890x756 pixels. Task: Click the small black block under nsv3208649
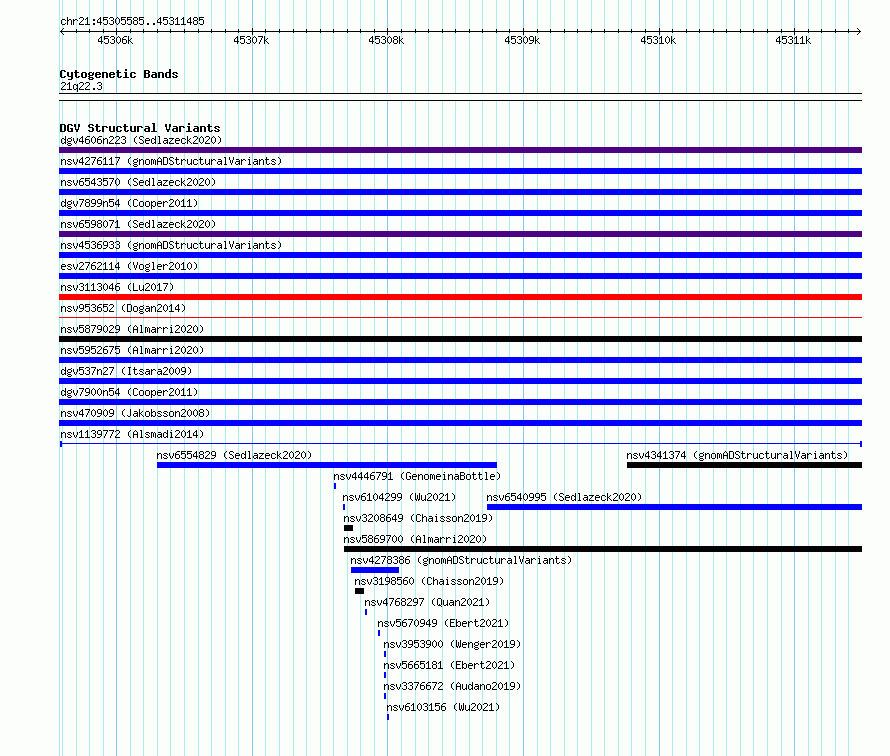(349, 528)
